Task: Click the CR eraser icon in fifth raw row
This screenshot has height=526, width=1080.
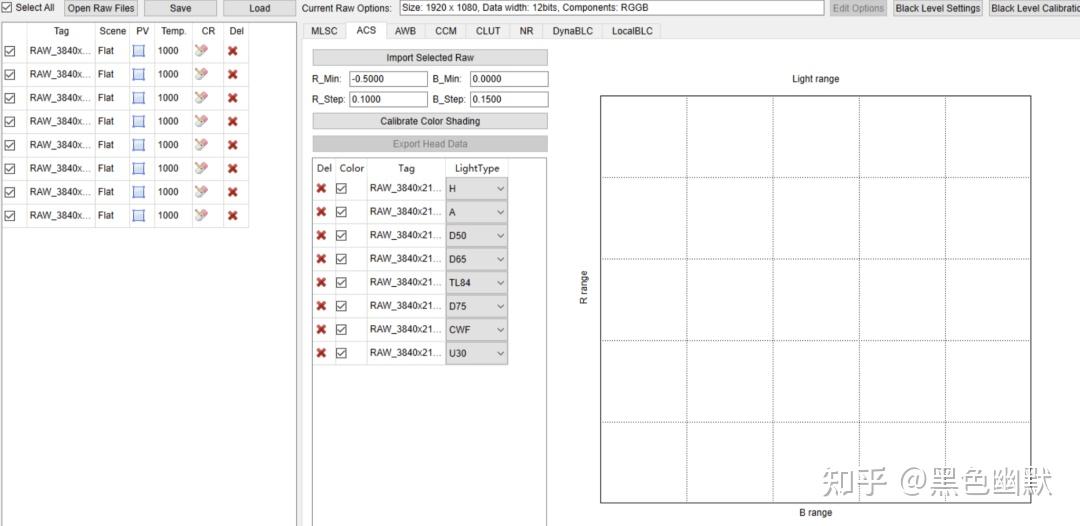Action: point(200,145)
